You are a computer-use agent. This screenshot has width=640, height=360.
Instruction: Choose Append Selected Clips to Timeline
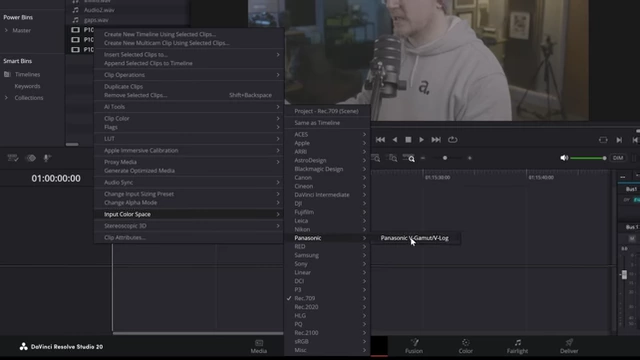[x=189, y=63]
